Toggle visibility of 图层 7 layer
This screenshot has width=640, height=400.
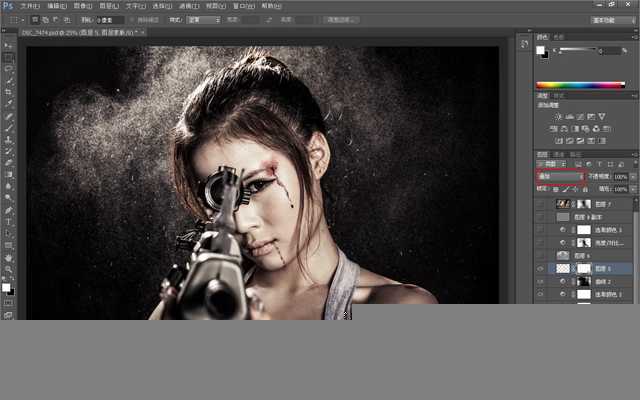541,203
